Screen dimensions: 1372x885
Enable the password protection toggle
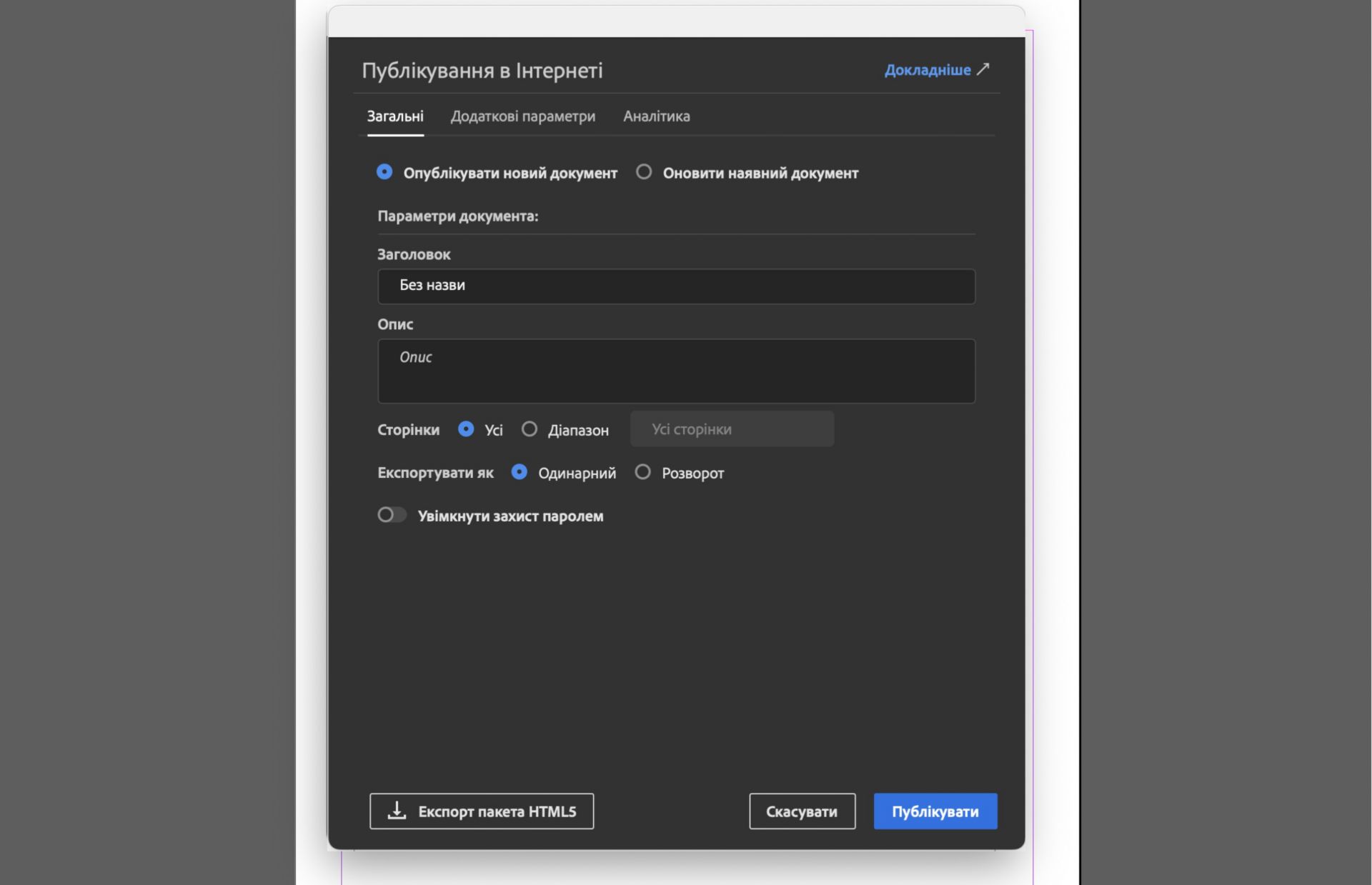pyautogui.click(x=392, y=515)
